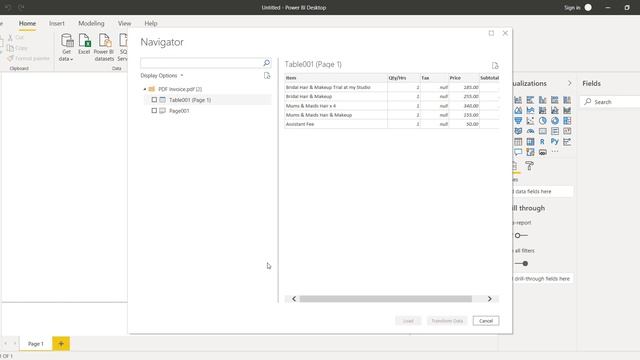Select the filled map visual

pyautogui.click(x=518, y=131)
